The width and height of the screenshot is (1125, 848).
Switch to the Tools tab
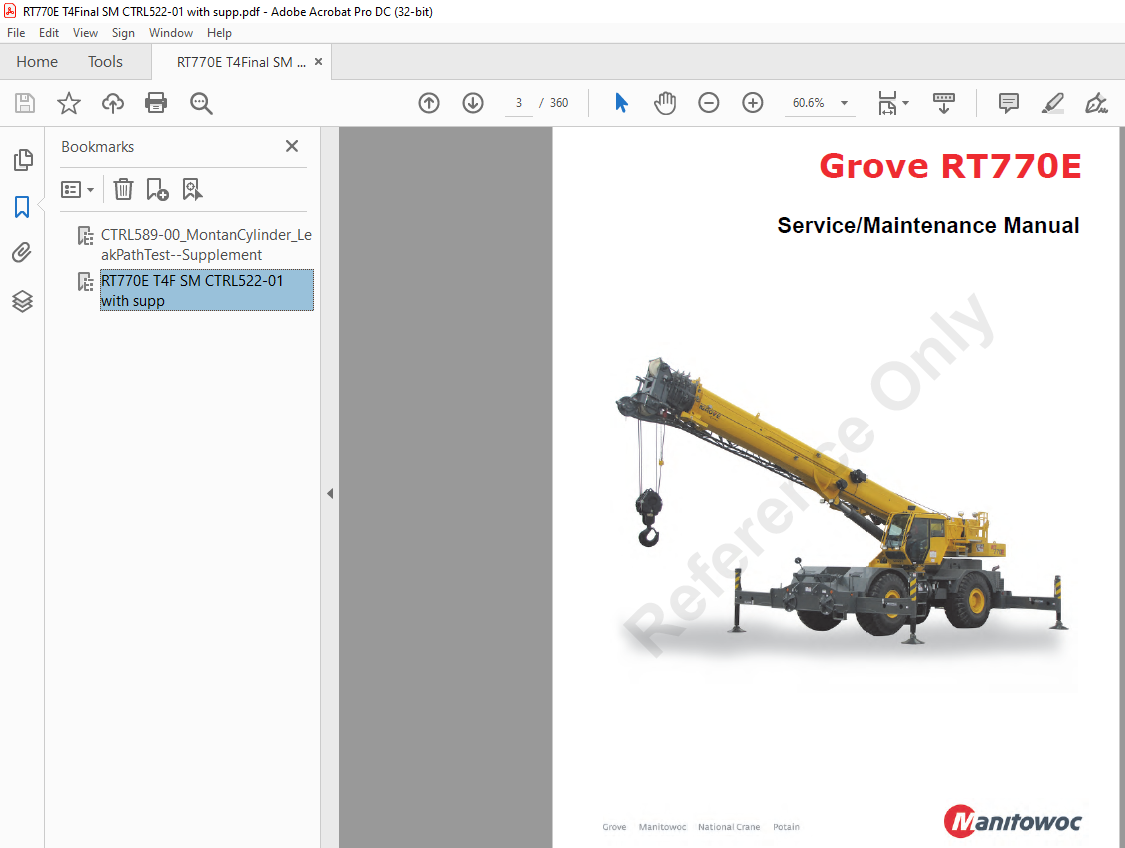105,62
